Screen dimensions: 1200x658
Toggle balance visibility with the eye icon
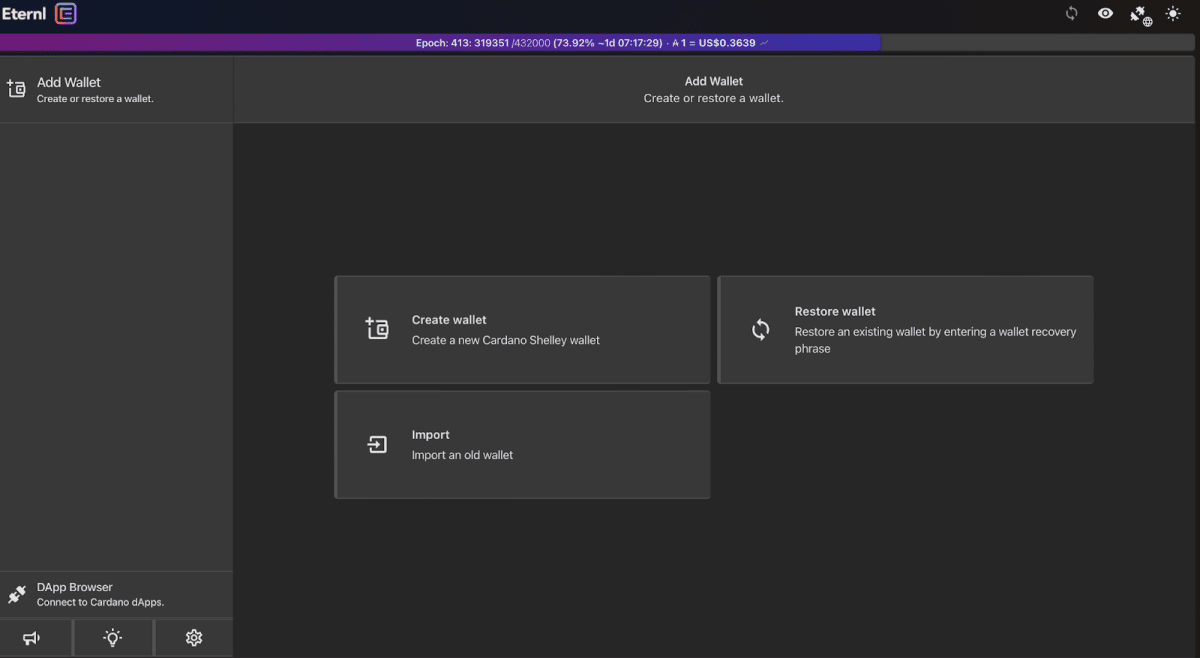pyautogui.click(x=1107, y=14)
